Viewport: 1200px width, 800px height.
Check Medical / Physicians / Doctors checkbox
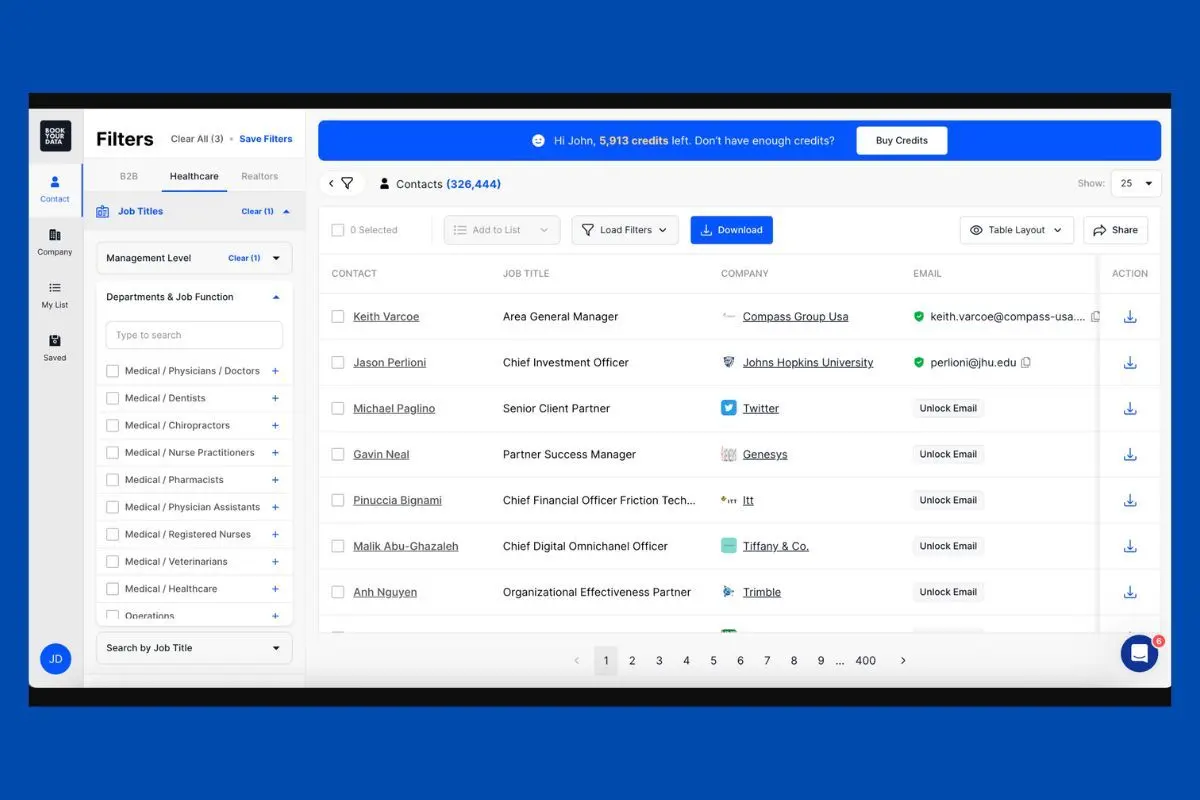(112, 371)
